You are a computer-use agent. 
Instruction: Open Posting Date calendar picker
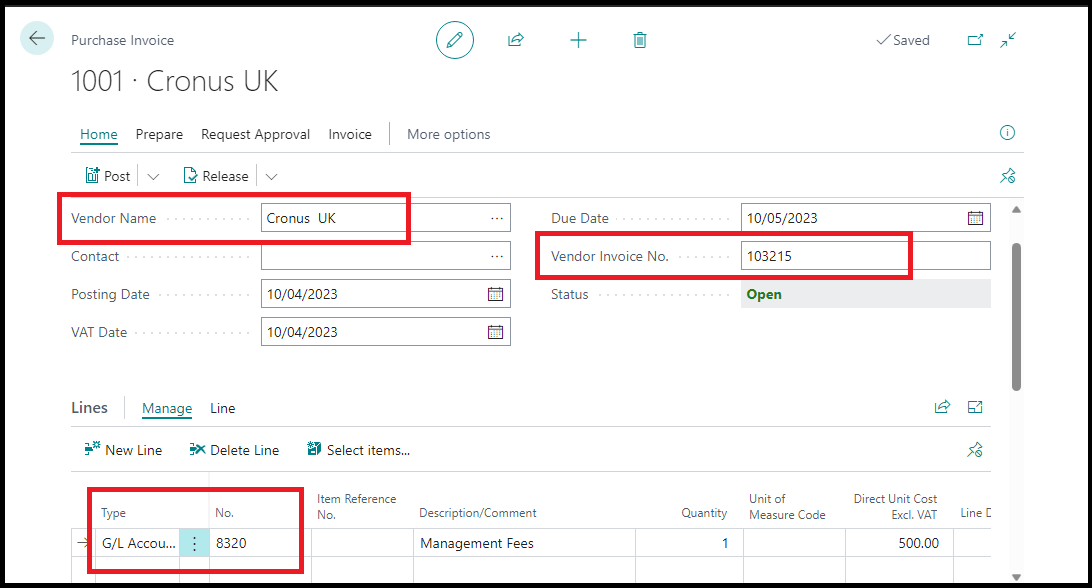coord(495,294)
